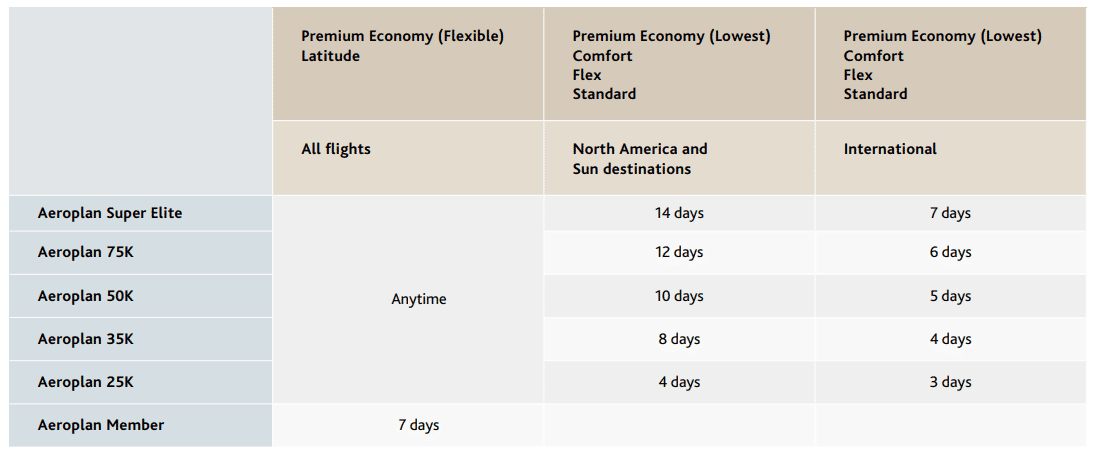Select the 6 days cell
Screen dimensions: 1094x454
click(x=950, y=252)
